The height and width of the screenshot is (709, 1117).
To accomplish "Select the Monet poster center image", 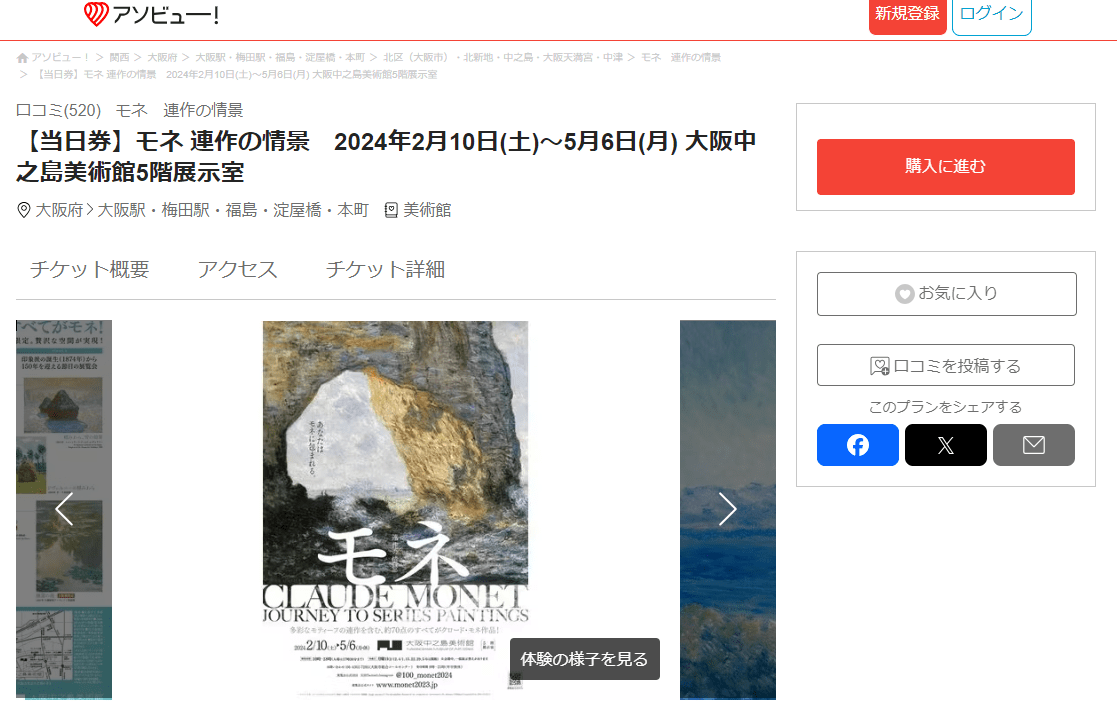I will (395, 509).
